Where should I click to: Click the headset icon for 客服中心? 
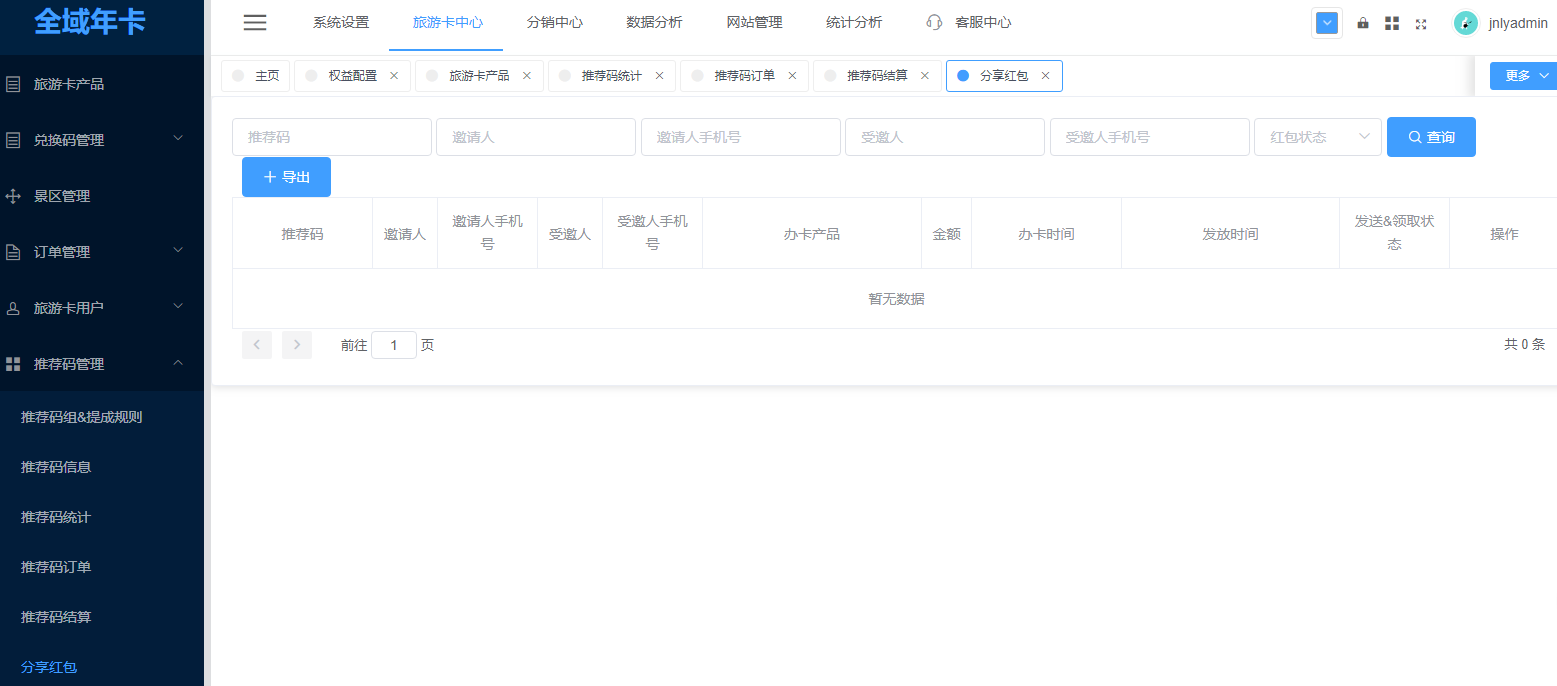tap(934, 23)
